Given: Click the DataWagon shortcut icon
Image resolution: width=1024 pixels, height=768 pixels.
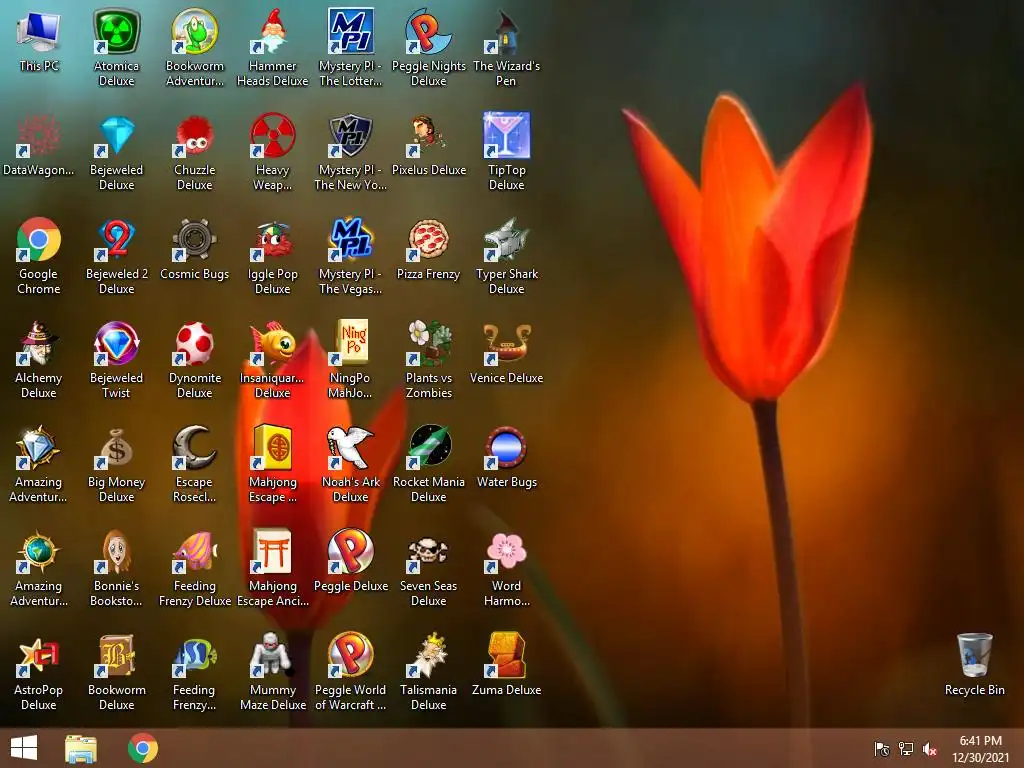Looking at the screenshot, I should pos(39,135).
